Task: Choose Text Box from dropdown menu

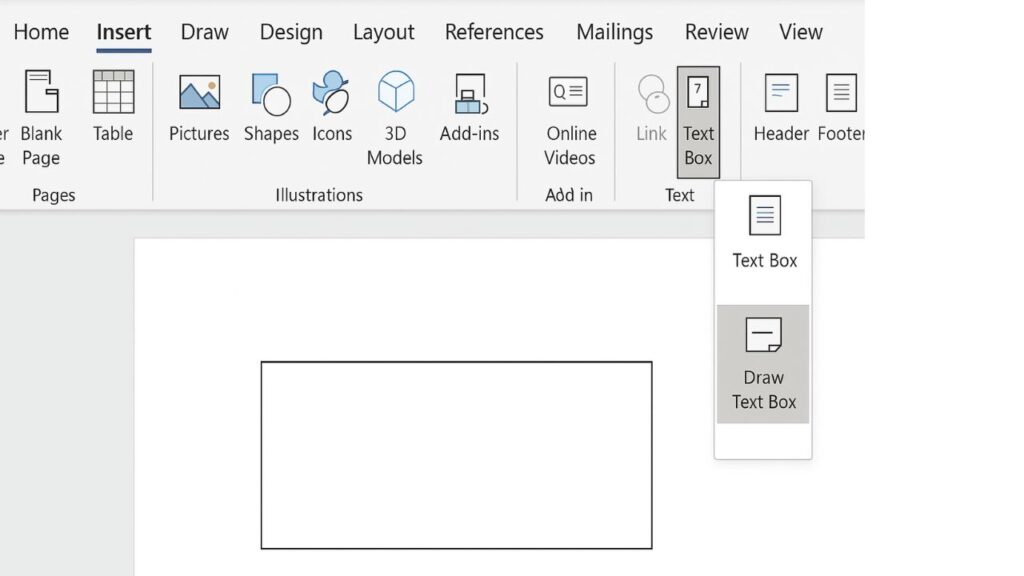Action: 764,232
